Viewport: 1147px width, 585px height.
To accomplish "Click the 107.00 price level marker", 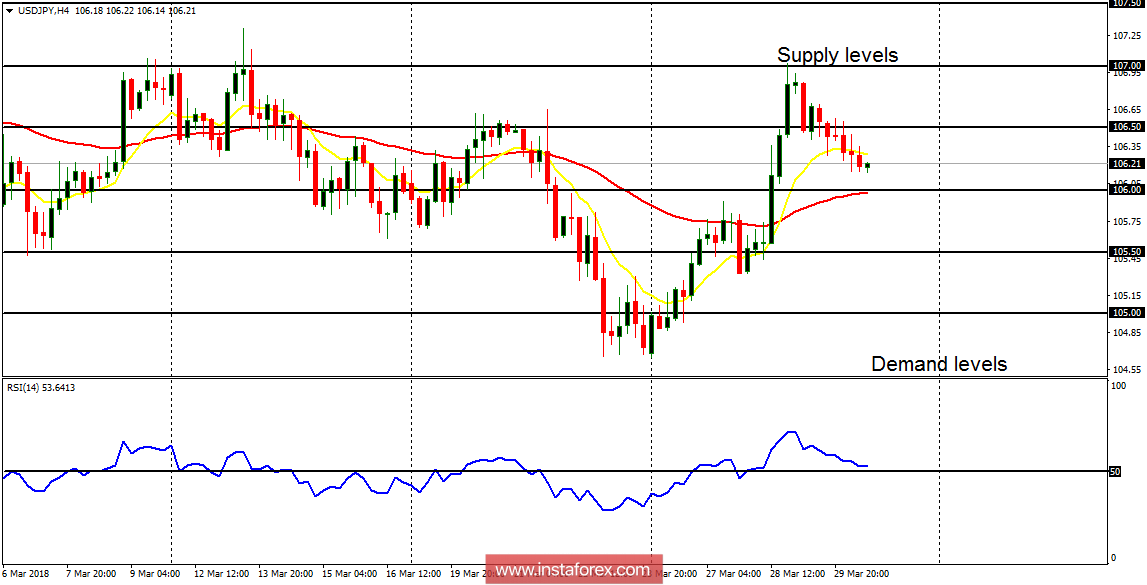I will 1128,65.
